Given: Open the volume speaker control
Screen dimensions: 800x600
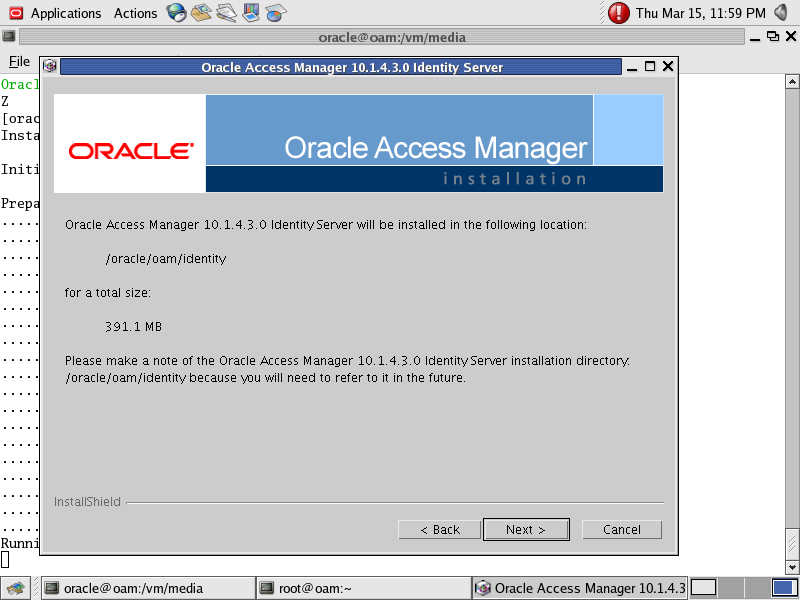Looking at the screenshot, I should [x=781, y=12].
